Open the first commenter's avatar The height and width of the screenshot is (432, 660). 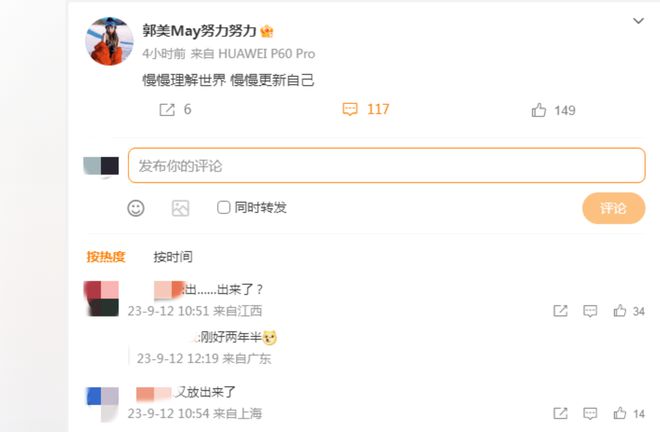tap(101, 299)
